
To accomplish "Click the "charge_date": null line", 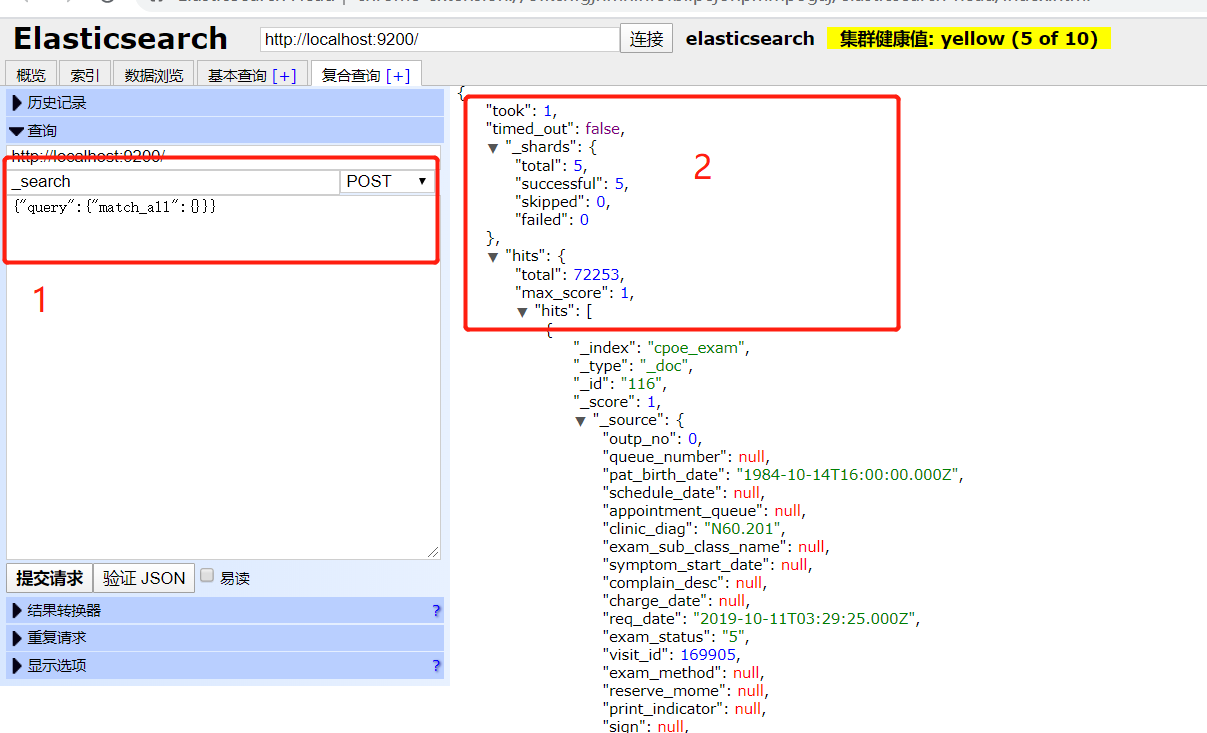I will click(677, 601).
